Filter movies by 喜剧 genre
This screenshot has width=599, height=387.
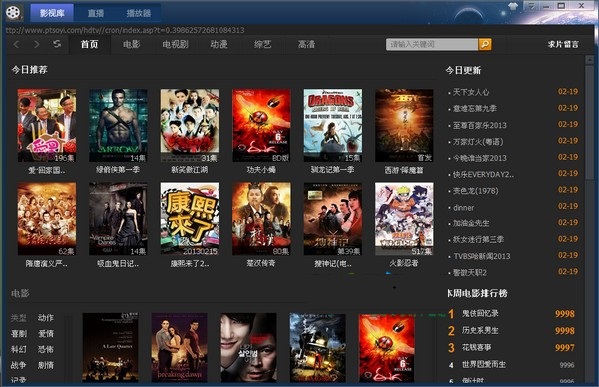click(x=19, y=334)
